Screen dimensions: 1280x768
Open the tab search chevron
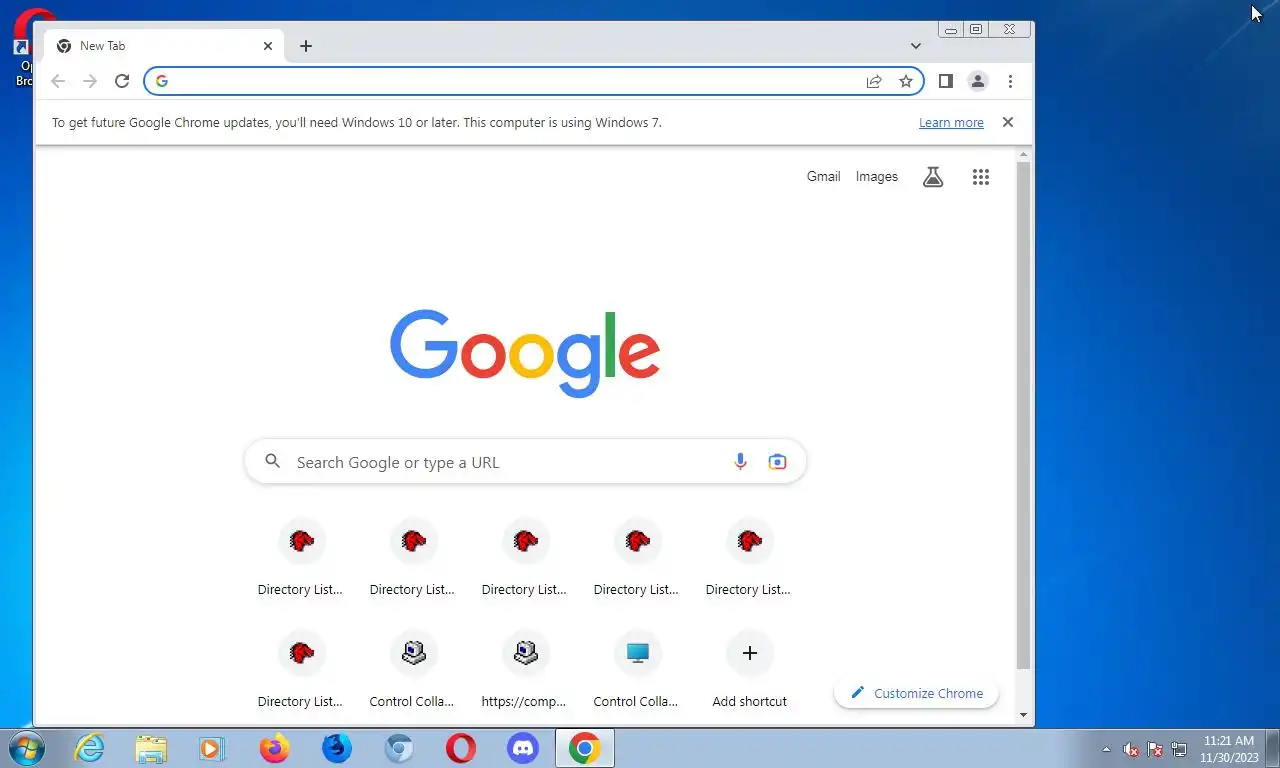coord(916,46)
